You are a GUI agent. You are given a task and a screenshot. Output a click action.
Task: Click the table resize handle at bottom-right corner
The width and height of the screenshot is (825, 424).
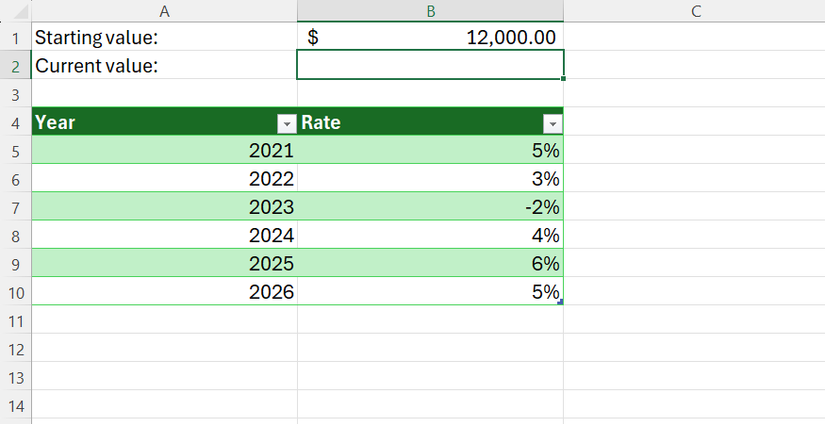(x=560, y=301)
